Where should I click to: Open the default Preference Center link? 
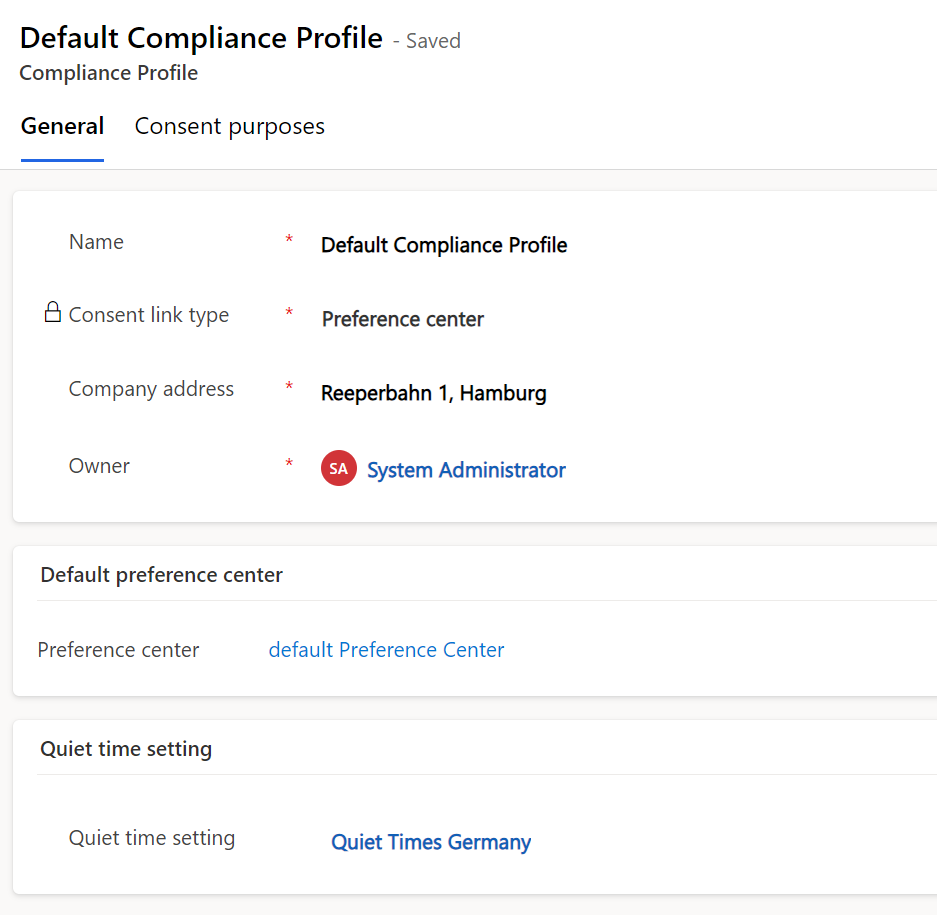point(386,649)
